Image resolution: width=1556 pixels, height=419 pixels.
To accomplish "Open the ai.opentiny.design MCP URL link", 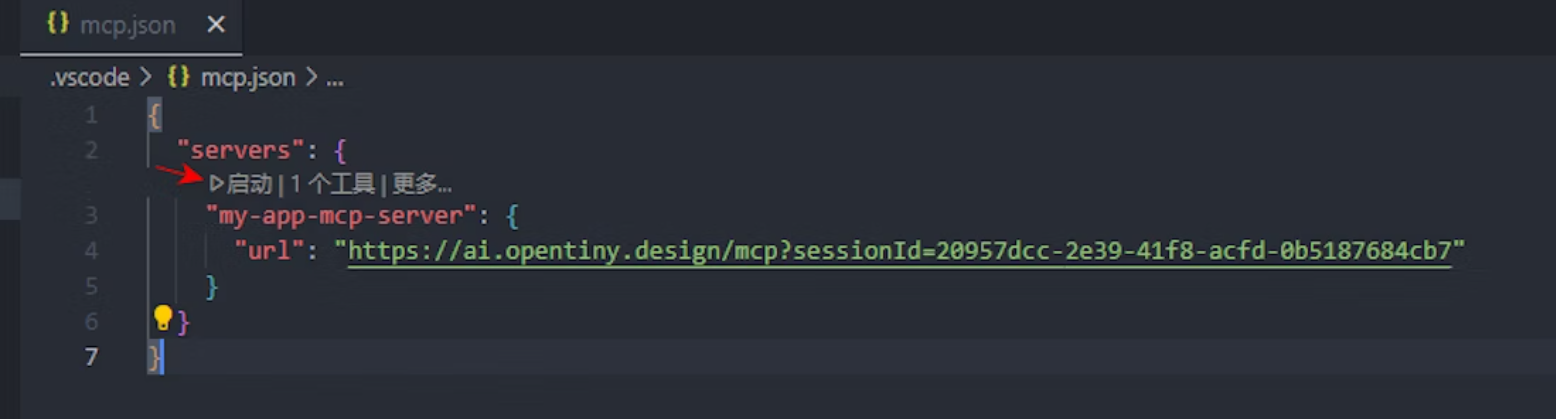I will point(899,251).
